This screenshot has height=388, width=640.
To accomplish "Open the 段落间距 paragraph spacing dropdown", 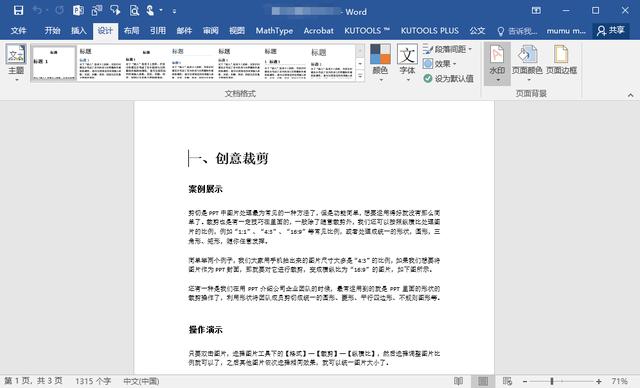I will tap(447, 49).
